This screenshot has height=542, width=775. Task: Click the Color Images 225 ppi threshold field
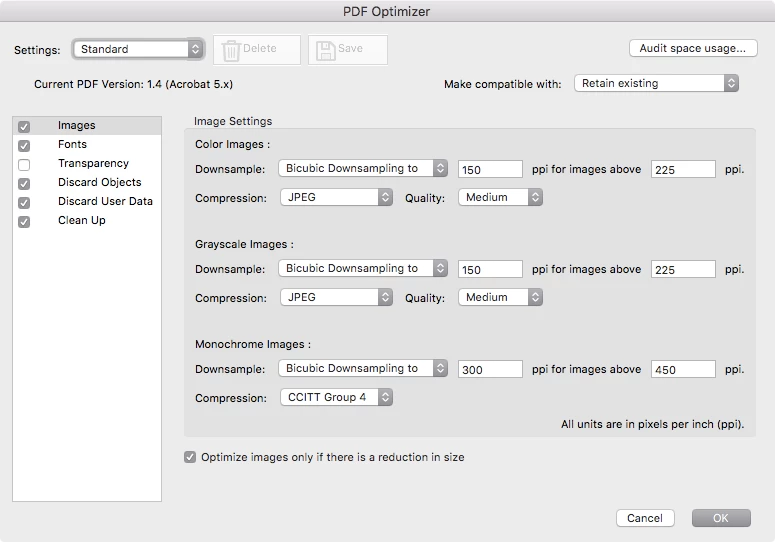pyautogui.click(x=683, y=169)
